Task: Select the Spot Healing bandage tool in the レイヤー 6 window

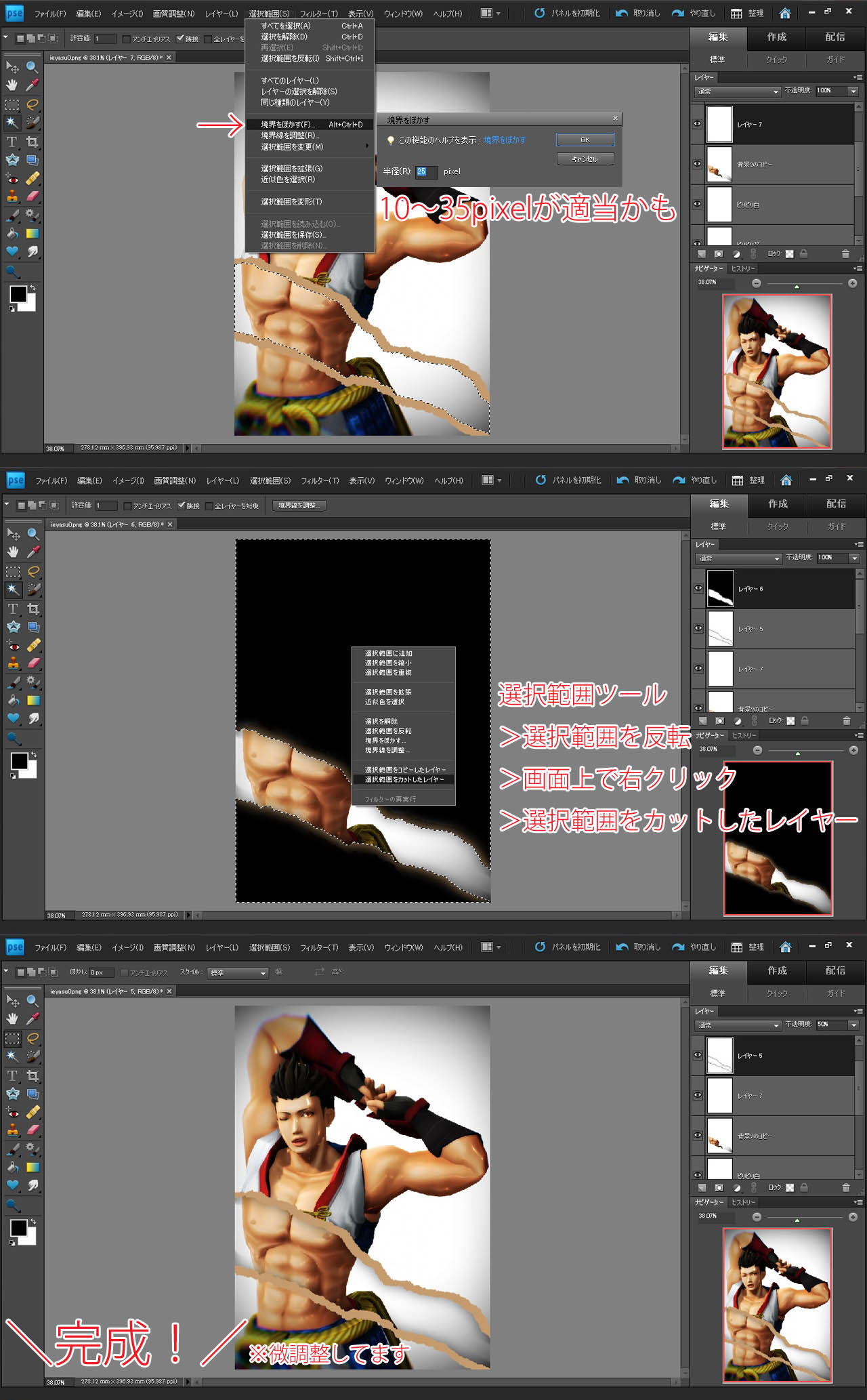Action: [33, 645]
